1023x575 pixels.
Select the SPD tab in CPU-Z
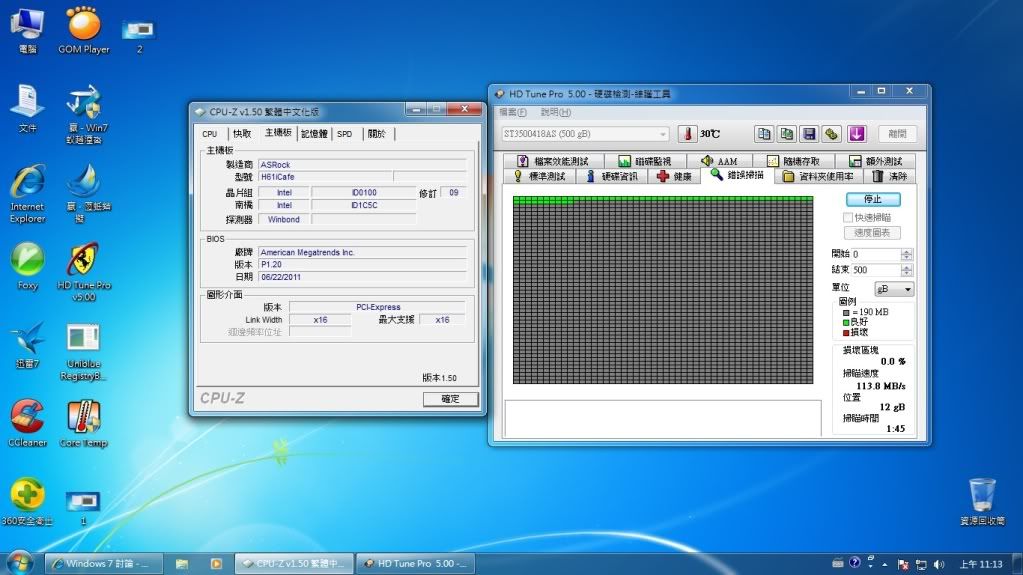coord(344,133)
